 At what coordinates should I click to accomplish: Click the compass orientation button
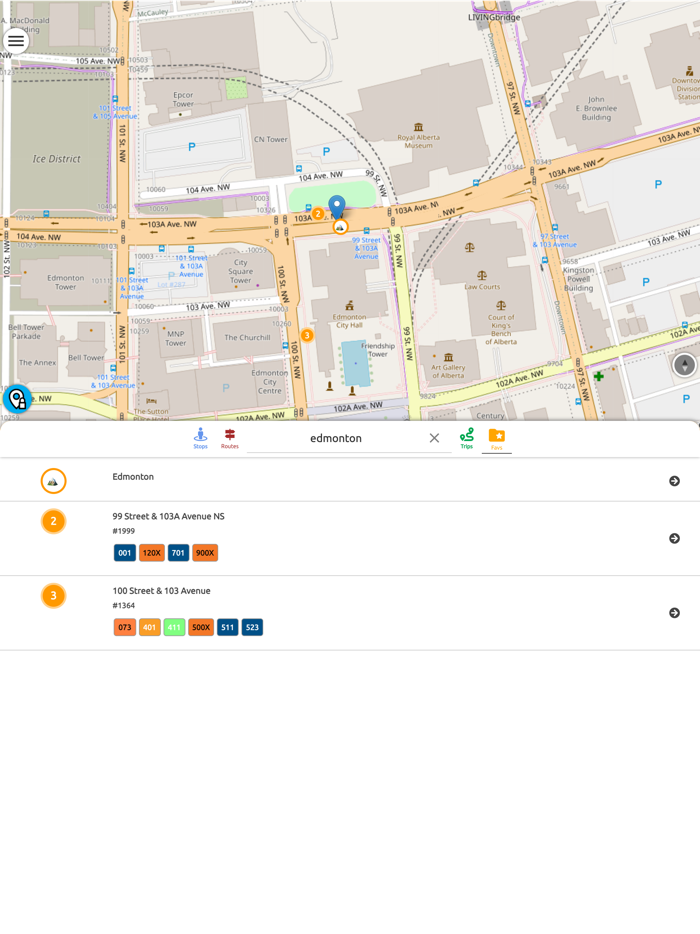click(x=684, y=365)
